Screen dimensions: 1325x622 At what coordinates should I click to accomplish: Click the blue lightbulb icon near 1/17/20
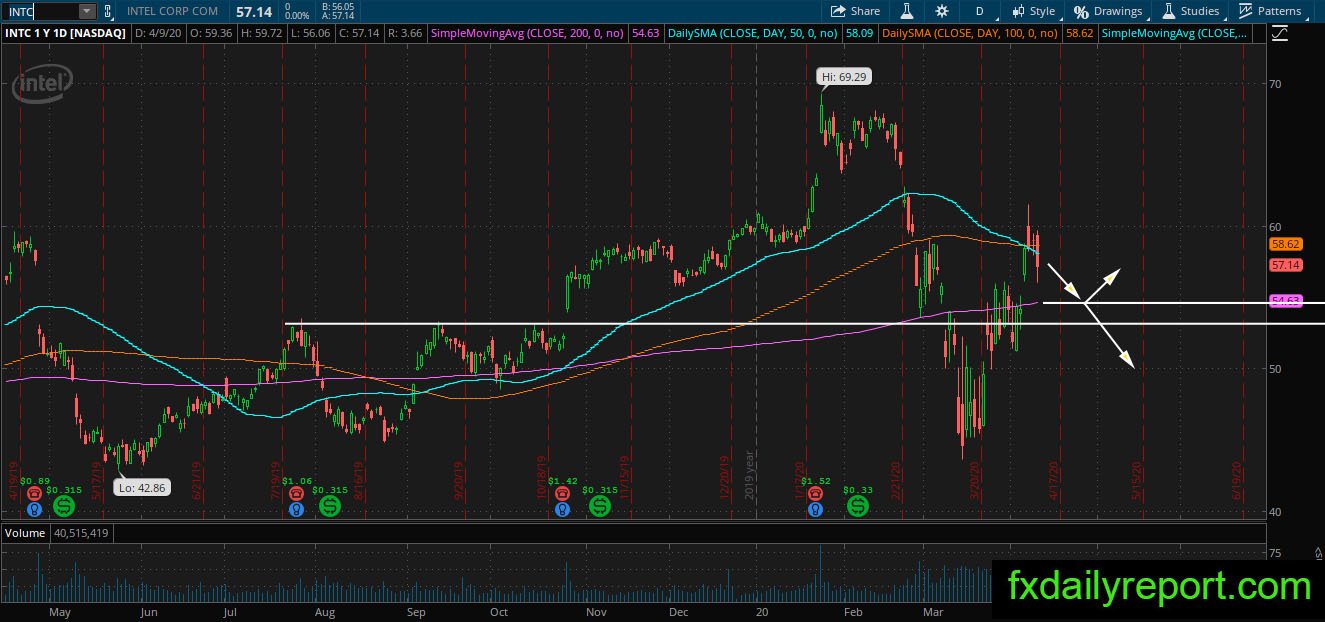[816, 509]
